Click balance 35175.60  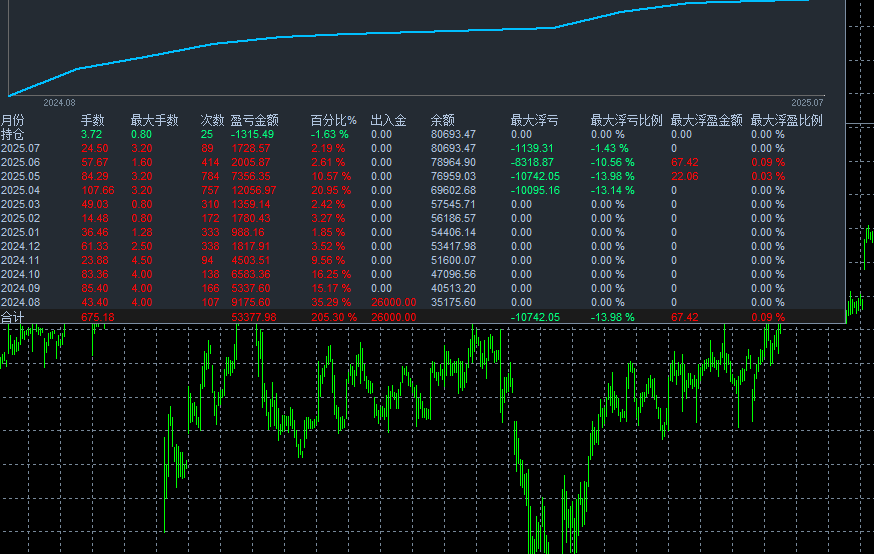tap(453, 302)
